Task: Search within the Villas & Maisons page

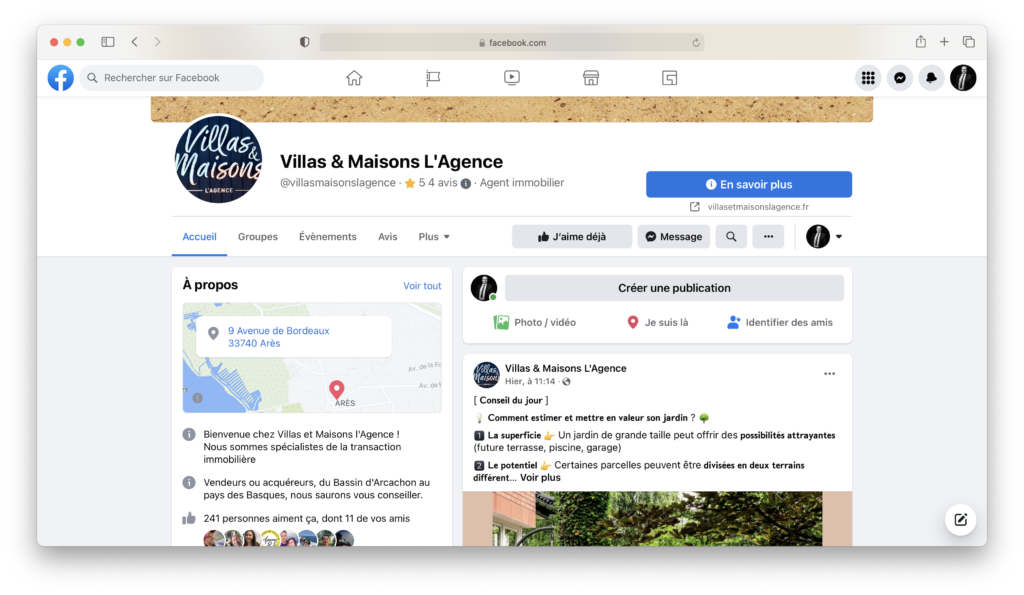Action: pos(731,236)
